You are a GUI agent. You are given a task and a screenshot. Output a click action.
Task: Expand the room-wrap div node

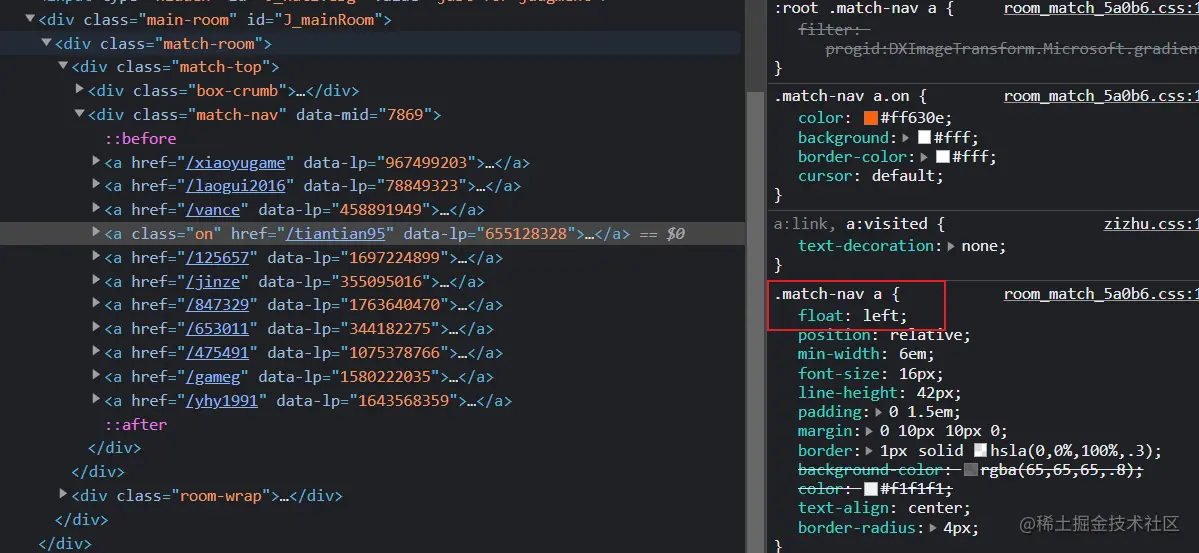[x=63, y=495]
